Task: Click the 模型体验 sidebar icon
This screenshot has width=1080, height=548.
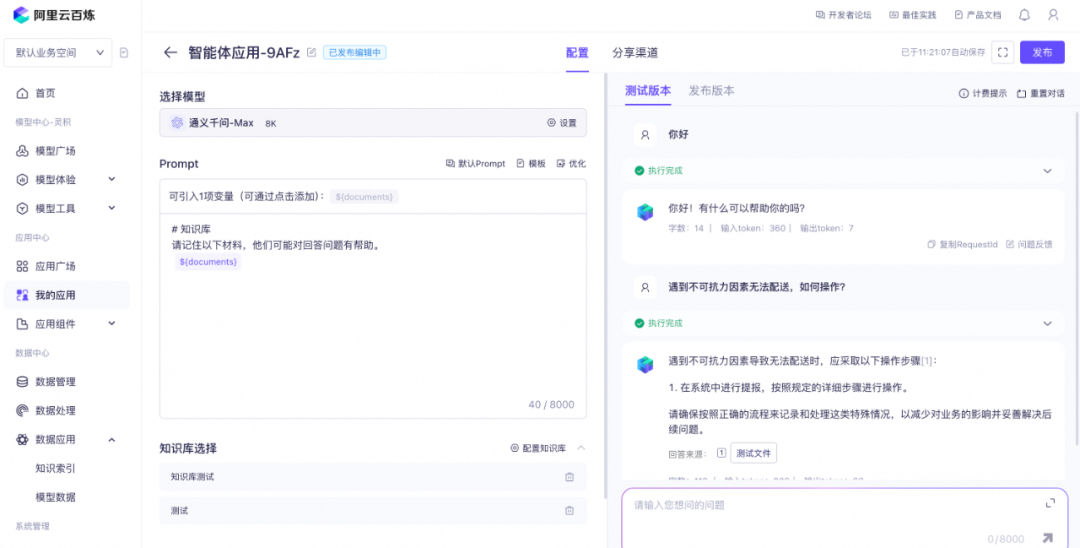Action: tap(22, 180)
